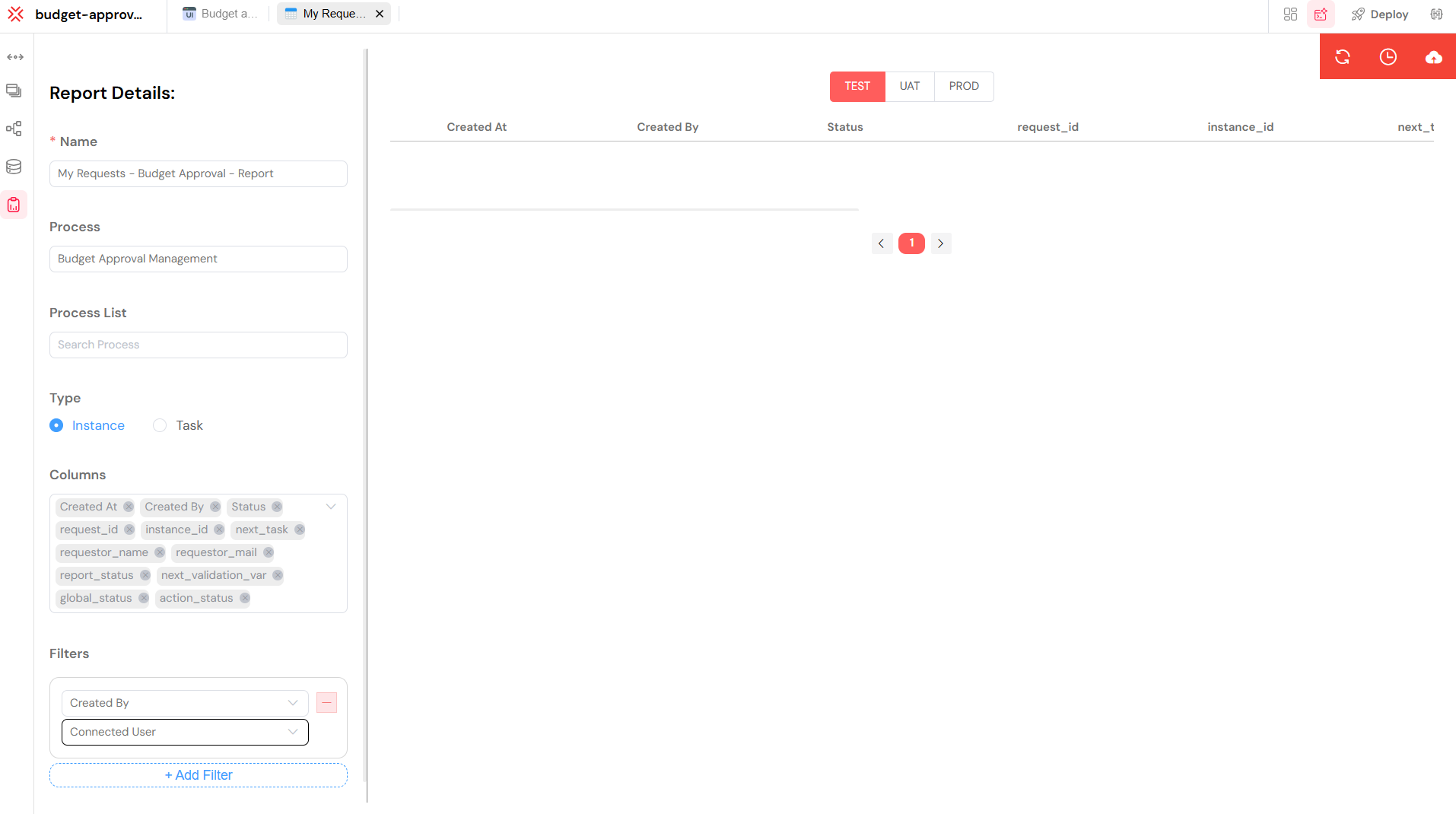The width and height of the screenshot is (1456, 814).
Task: Click the Deploy rocket button
Action: click(1380, 14)
